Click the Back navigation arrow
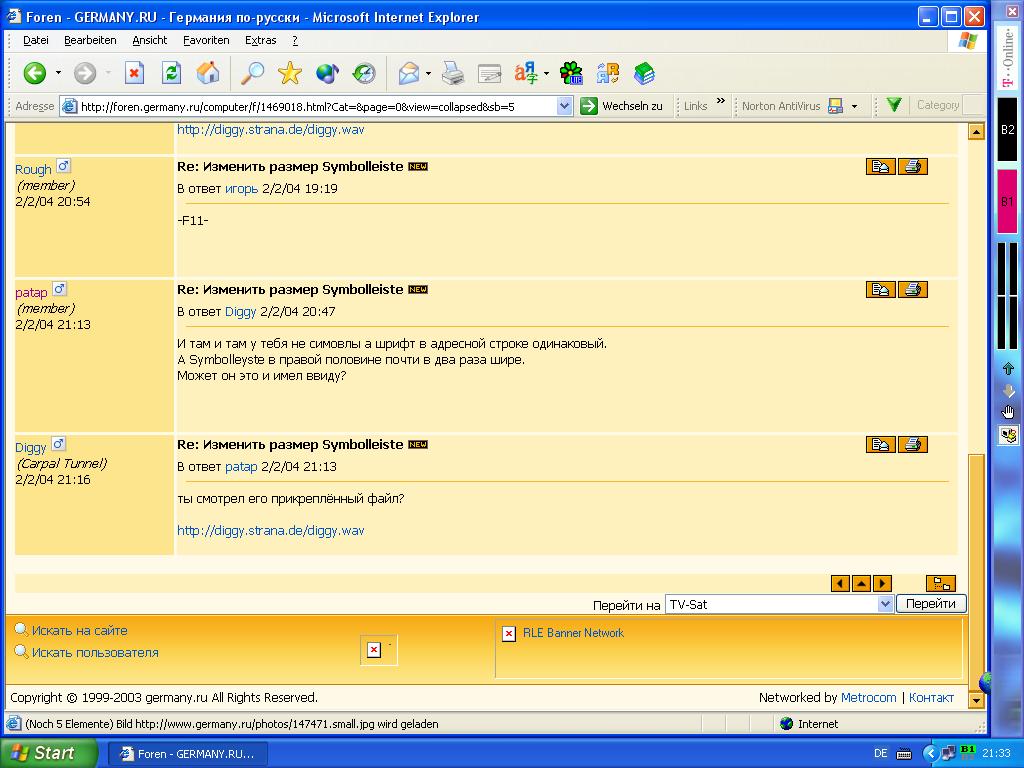Viewport: 1024px width, 768px height. click(35, 73)
